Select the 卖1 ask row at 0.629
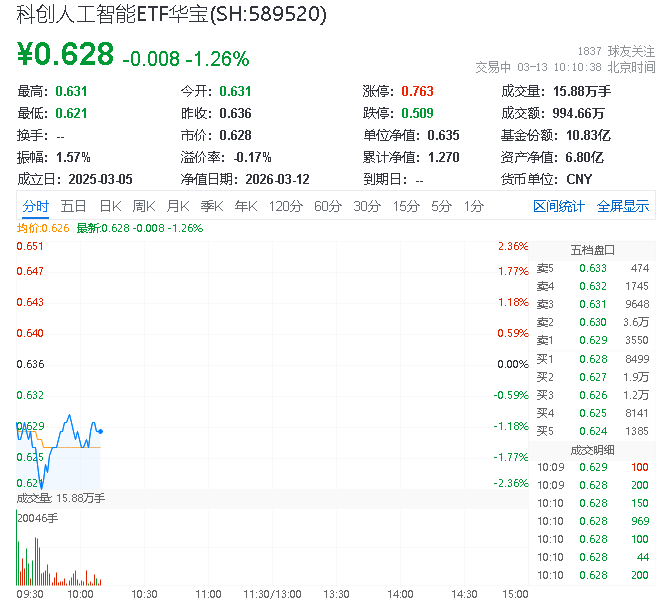This screenshot has height=613, width=656. click(592, 340)
